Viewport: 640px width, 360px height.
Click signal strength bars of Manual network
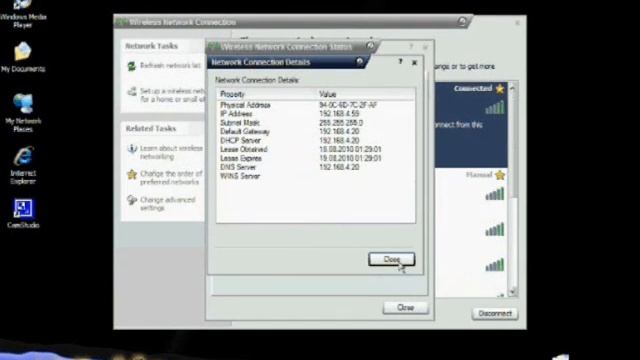coord(495,194)
